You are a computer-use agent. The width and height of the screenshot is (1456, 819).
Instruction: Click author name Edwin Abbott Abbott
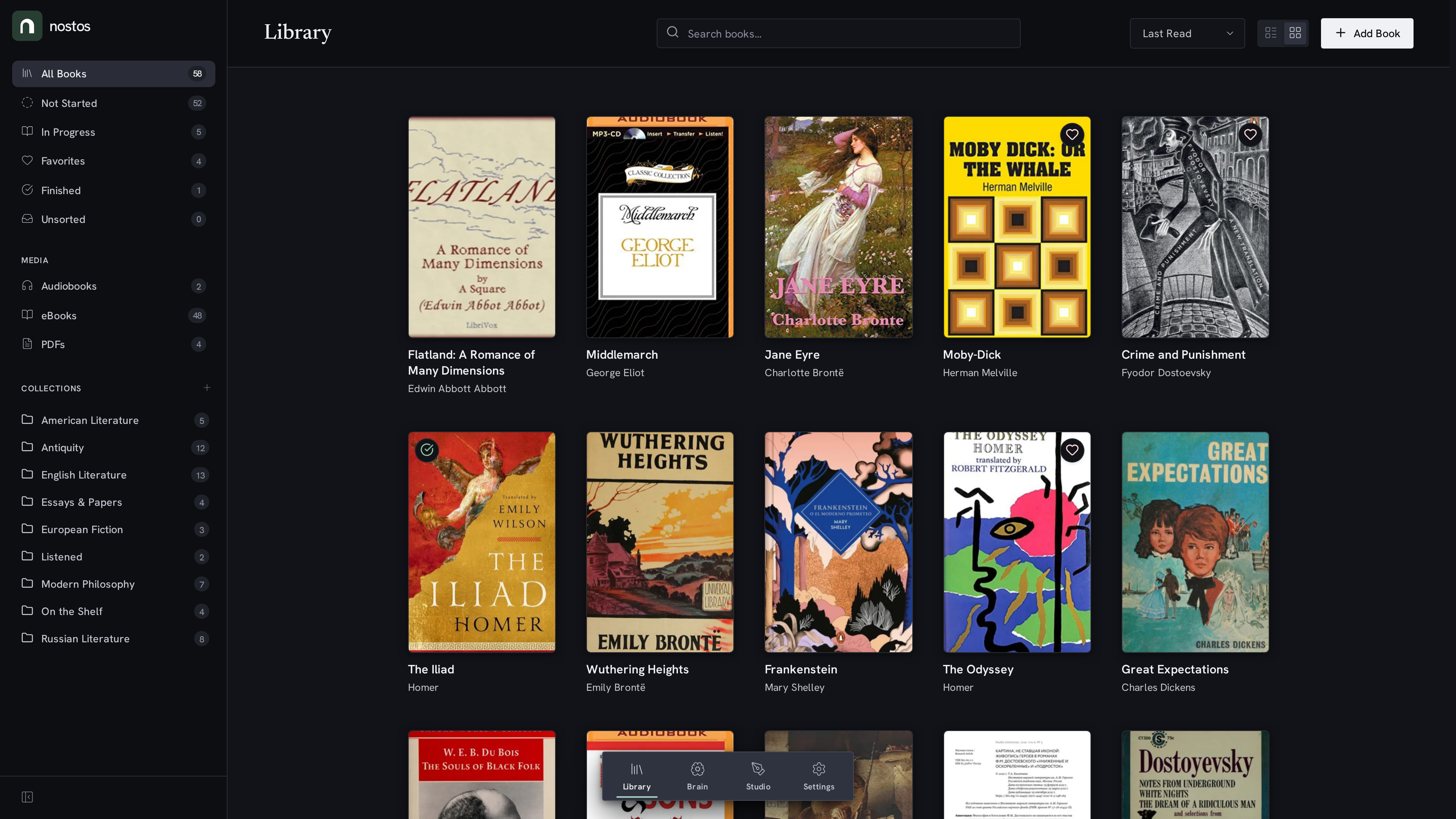457,388
